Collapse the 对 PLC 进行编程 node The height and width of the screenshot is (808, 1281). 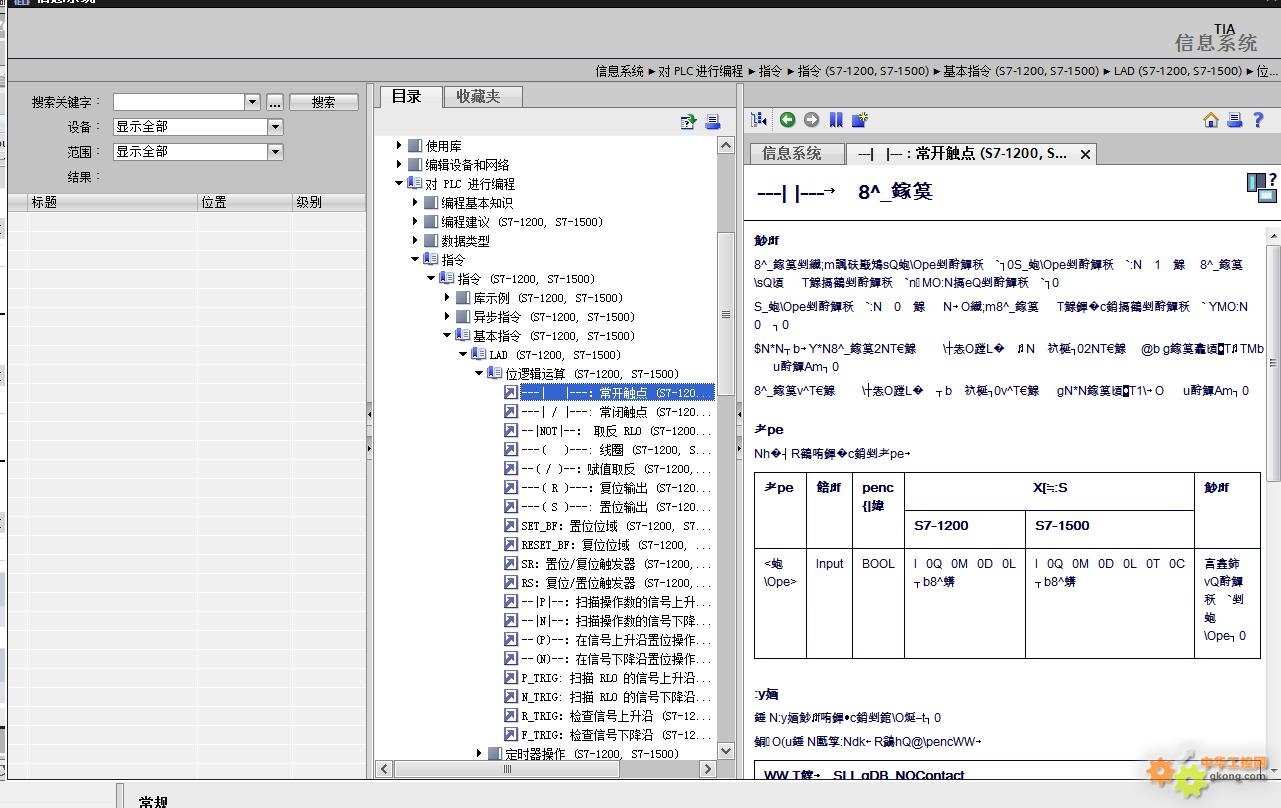(x=399, y=184)
